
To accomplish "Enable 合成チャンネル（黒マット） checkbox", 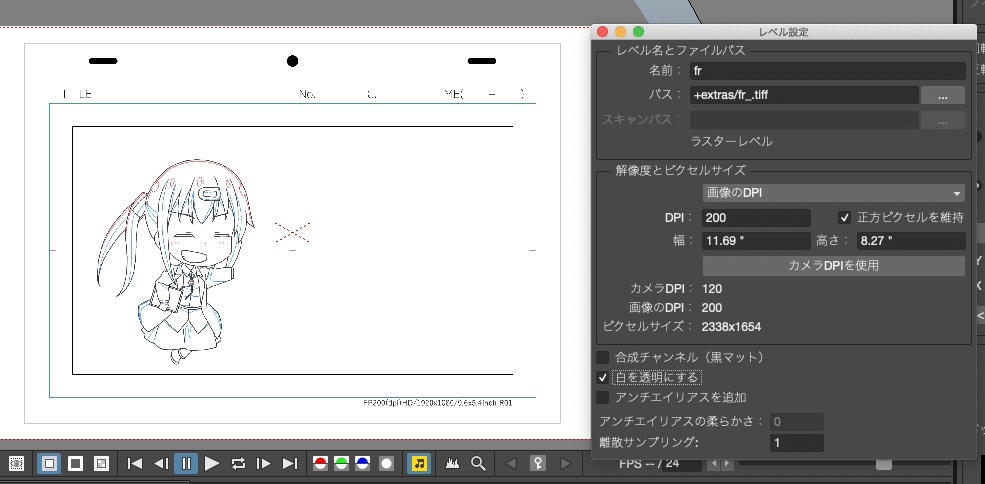I will [x=603, y=358].
